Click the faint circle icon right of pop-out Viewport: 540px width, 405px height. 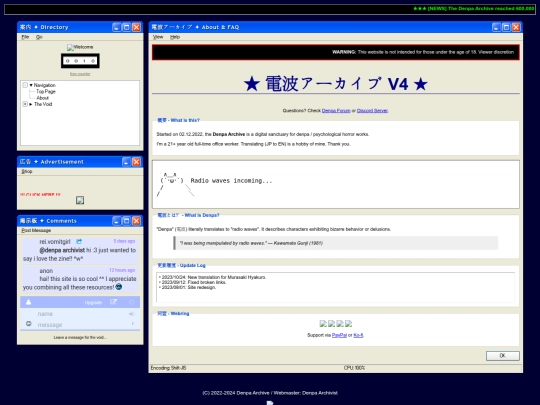tap(132, 302)
